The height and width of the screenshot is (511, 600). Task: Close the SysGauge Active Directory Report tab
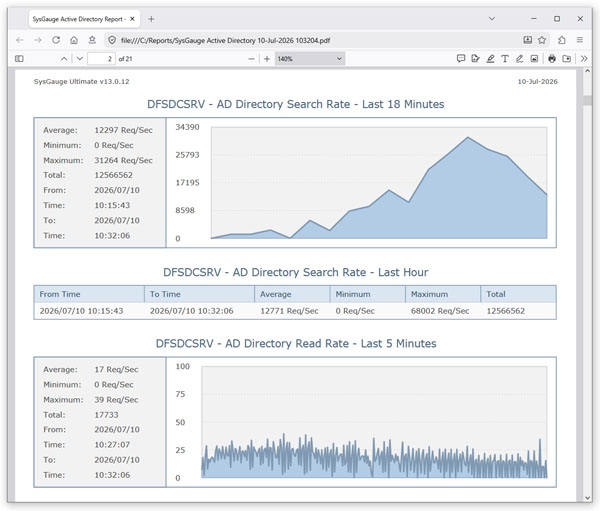point(132,19)
